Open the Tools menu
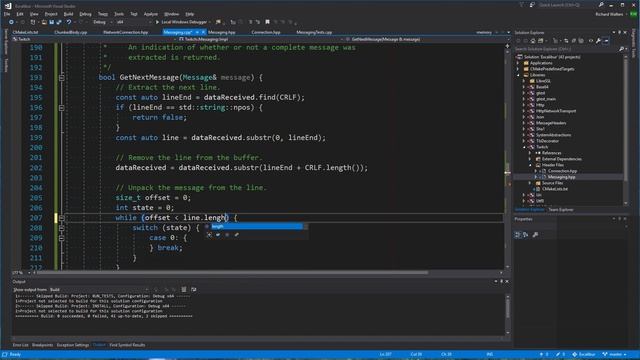 [x=119, y=14]
